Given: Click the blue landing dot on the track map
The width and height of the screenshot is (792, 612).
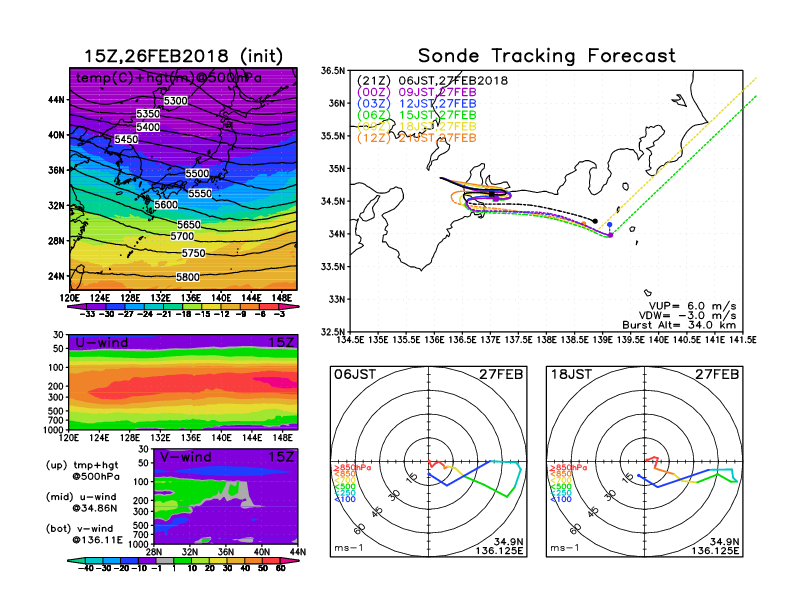Looking at the screenshot, I should click(610, 225).
